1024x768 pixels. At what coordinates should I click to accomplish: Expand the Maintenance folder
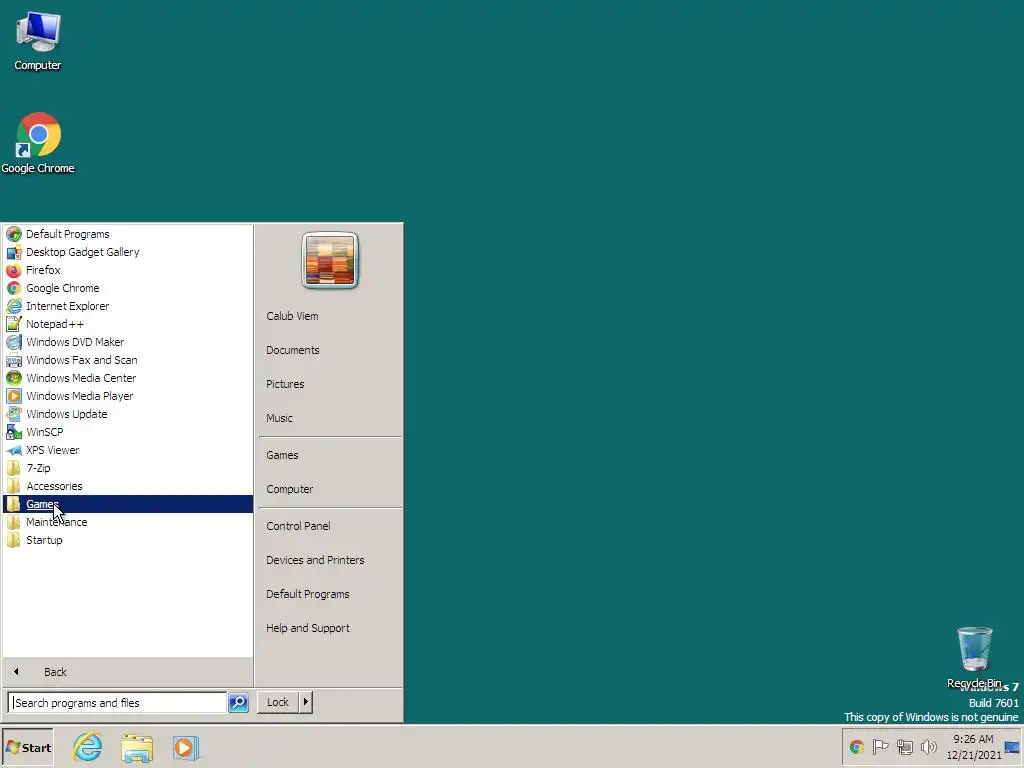click(x=128, y=522)
